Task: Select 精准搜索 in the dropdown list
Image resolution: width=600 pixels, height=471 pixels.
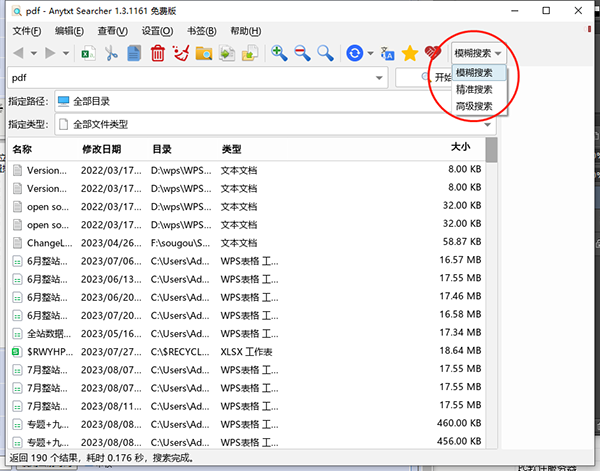Action: (x=479, y=90)
